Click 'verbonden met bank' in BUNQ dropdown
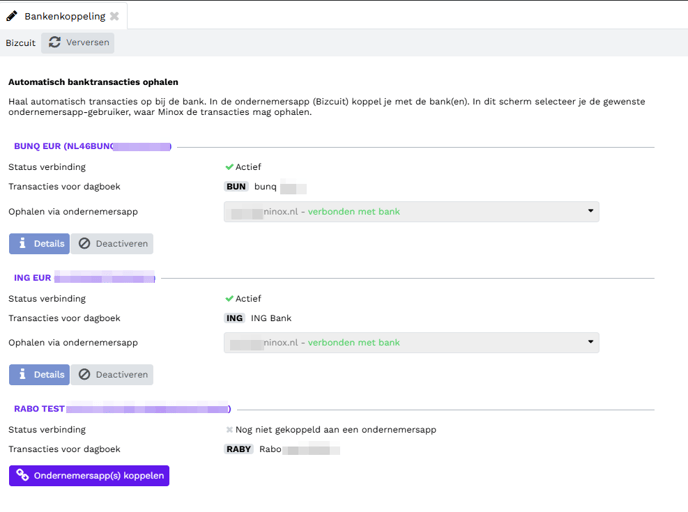The height and width of the screenshot is (512, 688). [354, 211]
